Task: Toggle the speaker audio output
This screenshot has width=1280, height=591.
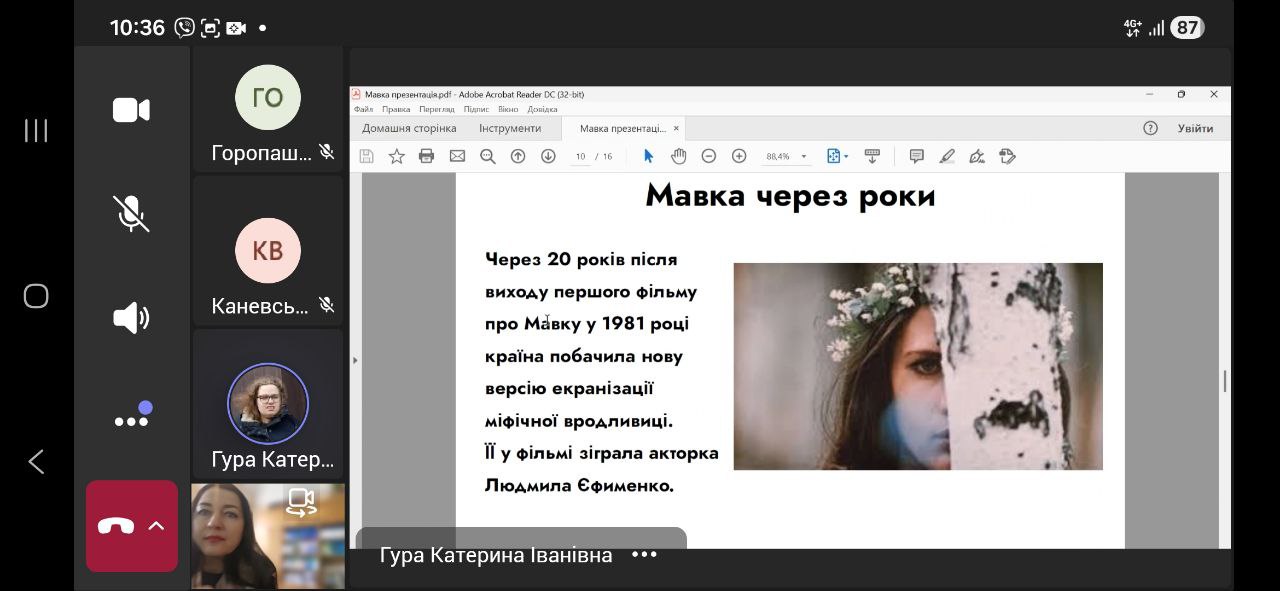Action: click(x=131, y=318)
